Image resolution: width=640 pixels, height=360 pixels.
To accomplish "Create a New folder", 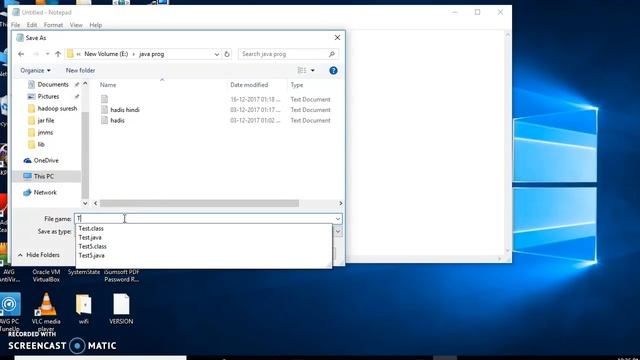I will pyautogui.click(x=80, y=71).
